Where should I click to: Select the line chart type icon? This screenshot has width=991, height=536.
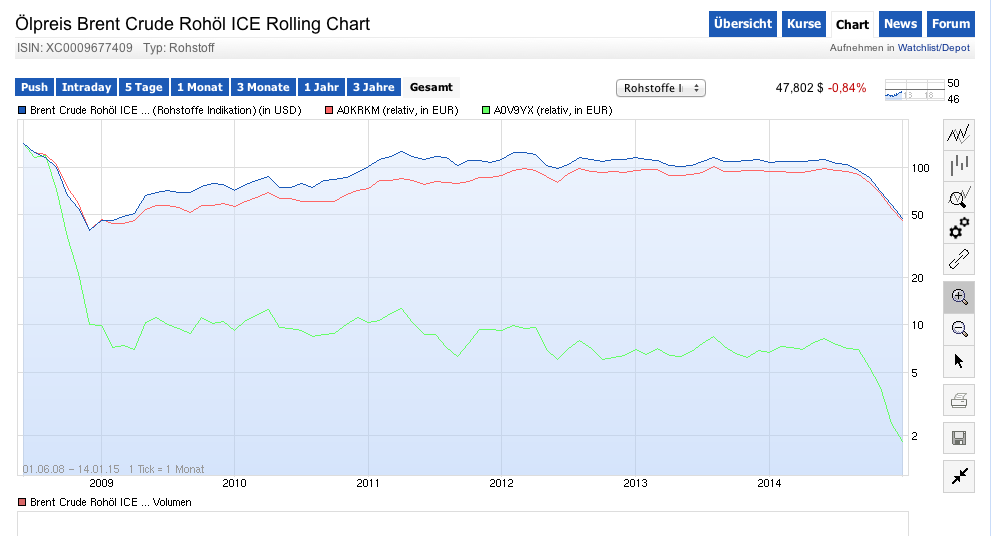[959, 134]
